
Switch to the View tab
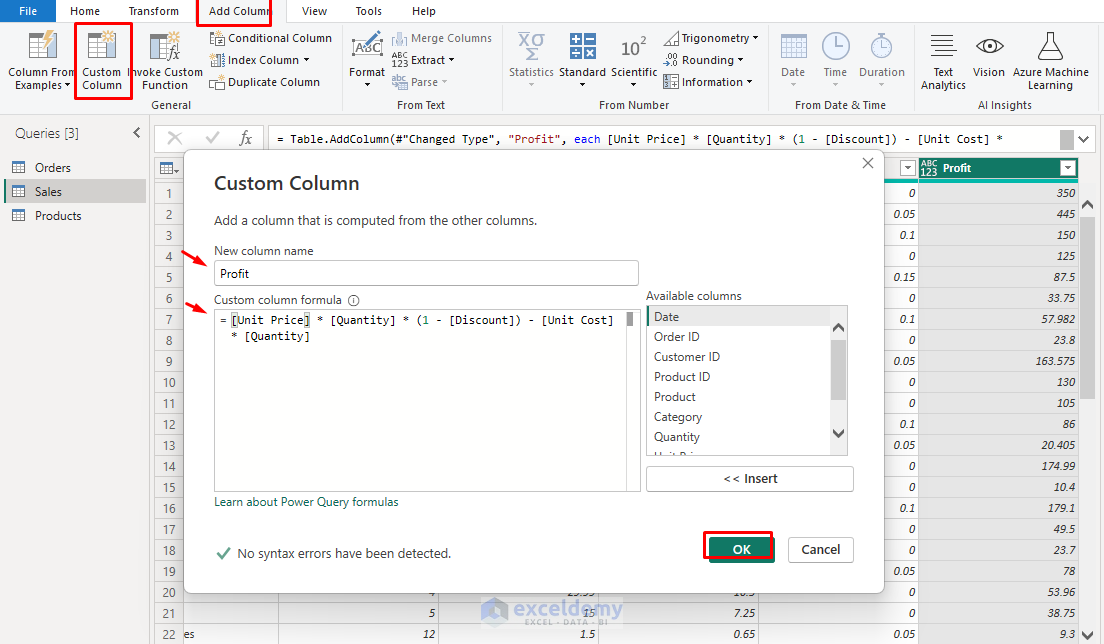click(314, 11)
